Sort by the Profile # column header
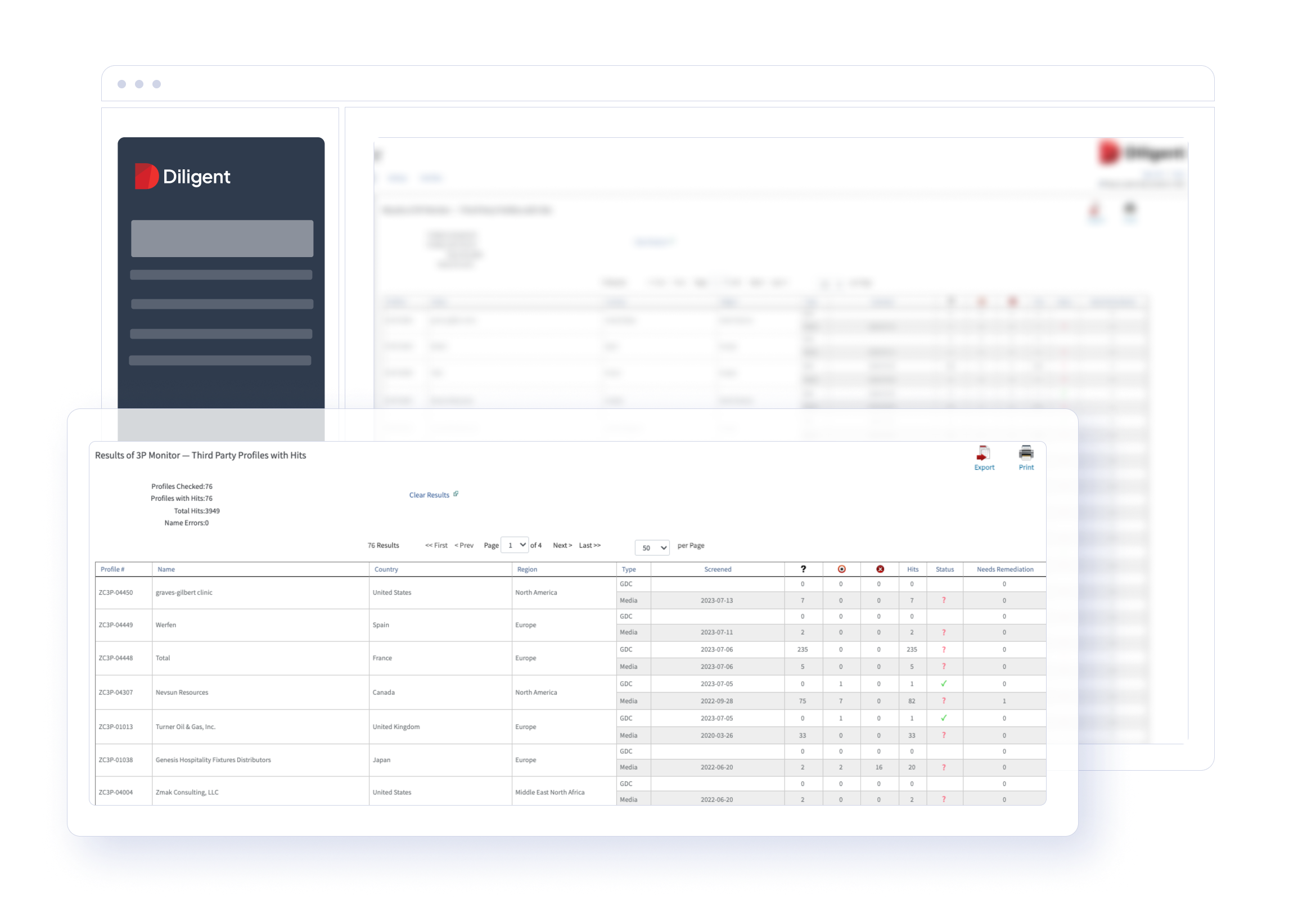The height and width of the screenshot is (917, 1316). pos(112,569)
